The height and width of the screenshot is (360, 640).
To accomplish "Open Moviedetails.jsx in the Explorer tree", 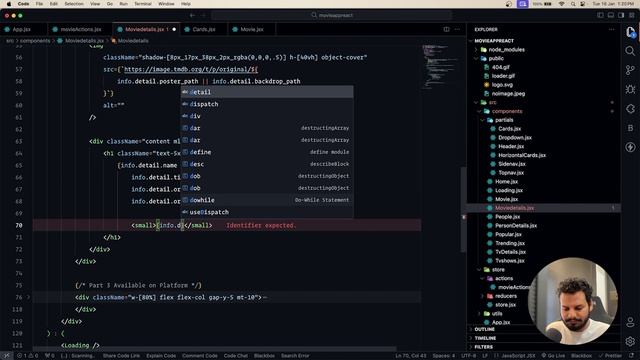I will (513, 208).
